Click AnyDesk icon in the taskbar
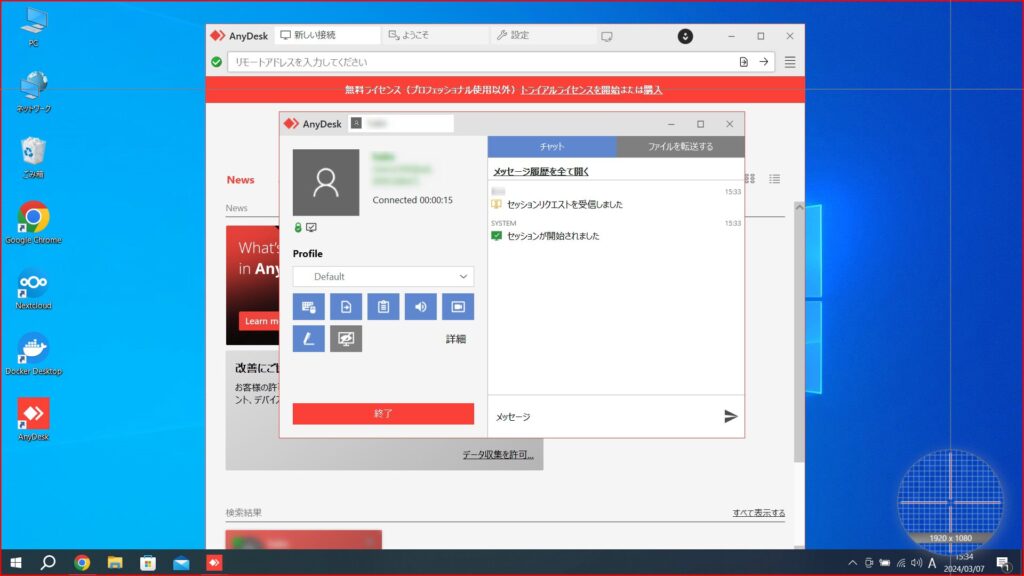The image size is (1024, 576). point(214,563)
